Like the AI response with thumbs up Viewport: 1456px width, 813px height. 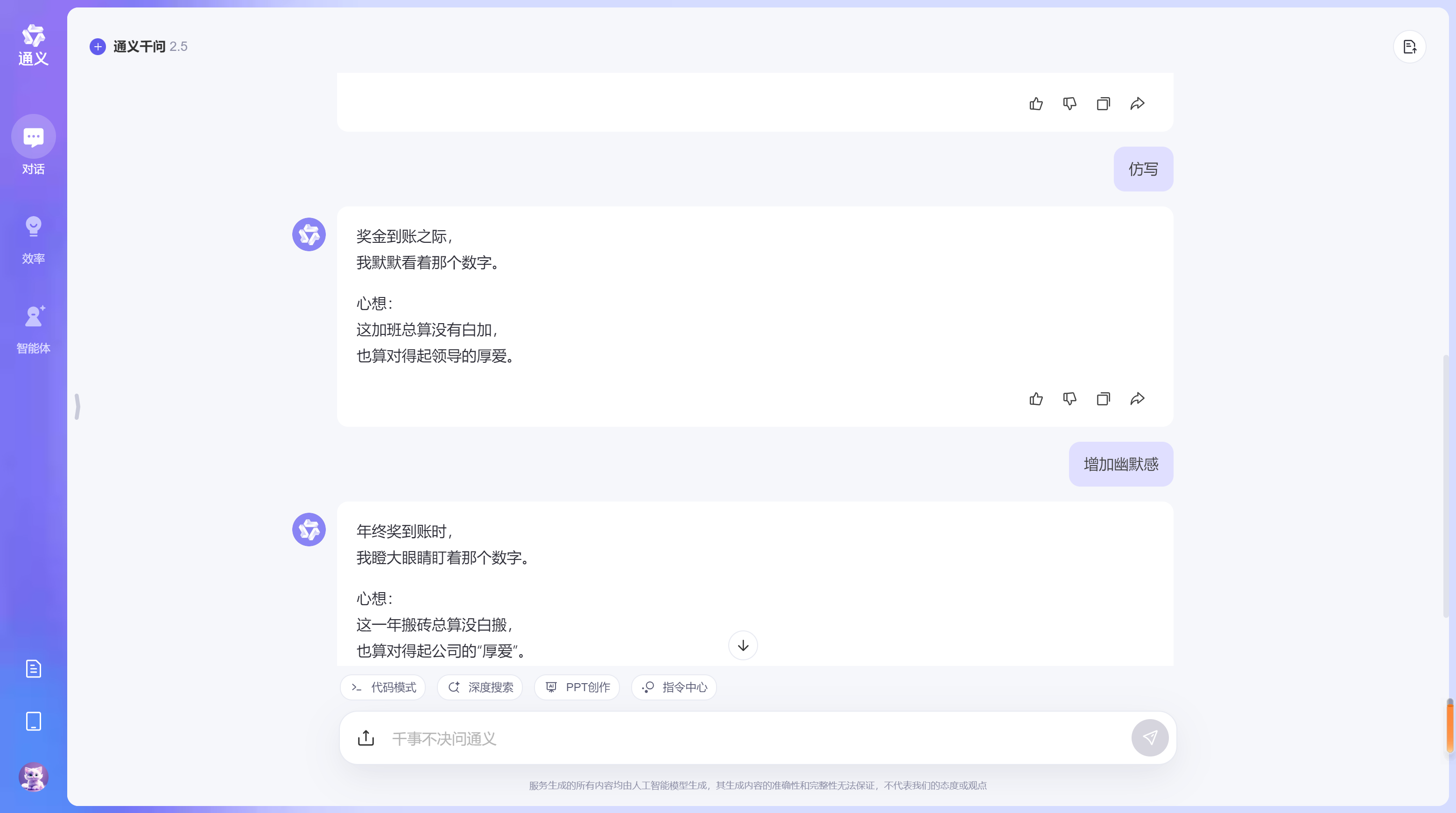[x=1036, y=399]
